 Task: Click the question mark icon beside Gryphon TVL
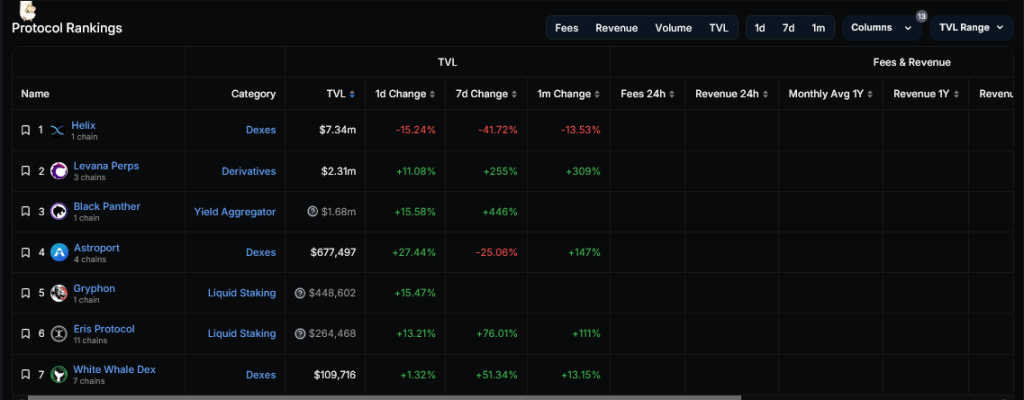coord(300,293)
